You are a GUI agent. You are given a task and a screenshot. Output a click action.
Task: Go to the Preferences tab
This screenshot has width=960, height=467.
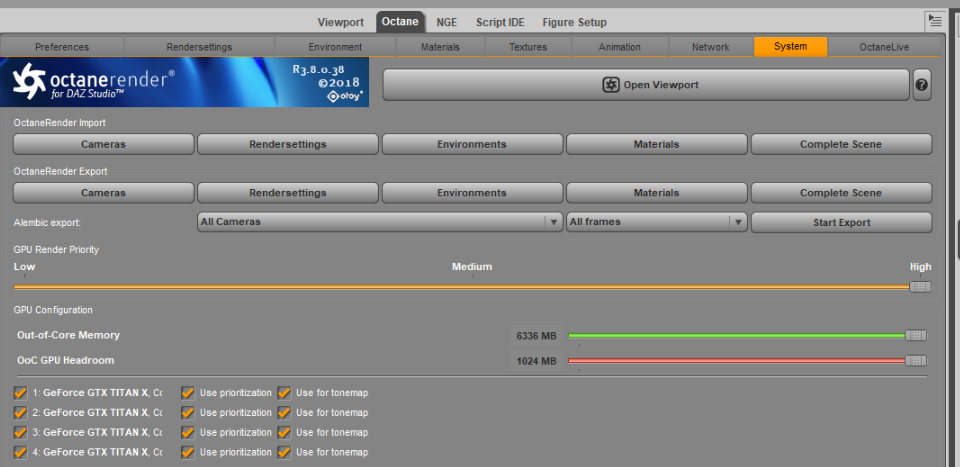coord(62,47)
